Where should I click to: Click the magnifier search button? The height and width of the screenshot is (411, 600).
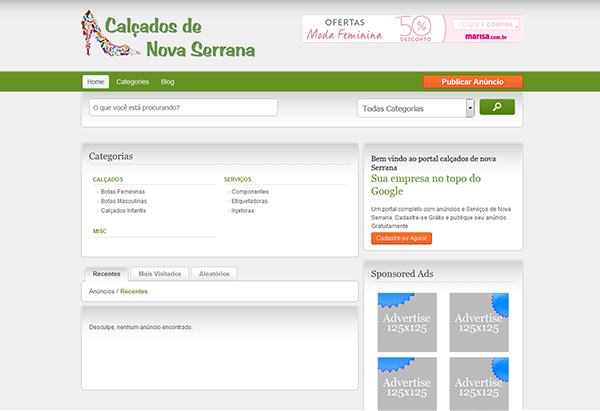[x=497, y=107]
